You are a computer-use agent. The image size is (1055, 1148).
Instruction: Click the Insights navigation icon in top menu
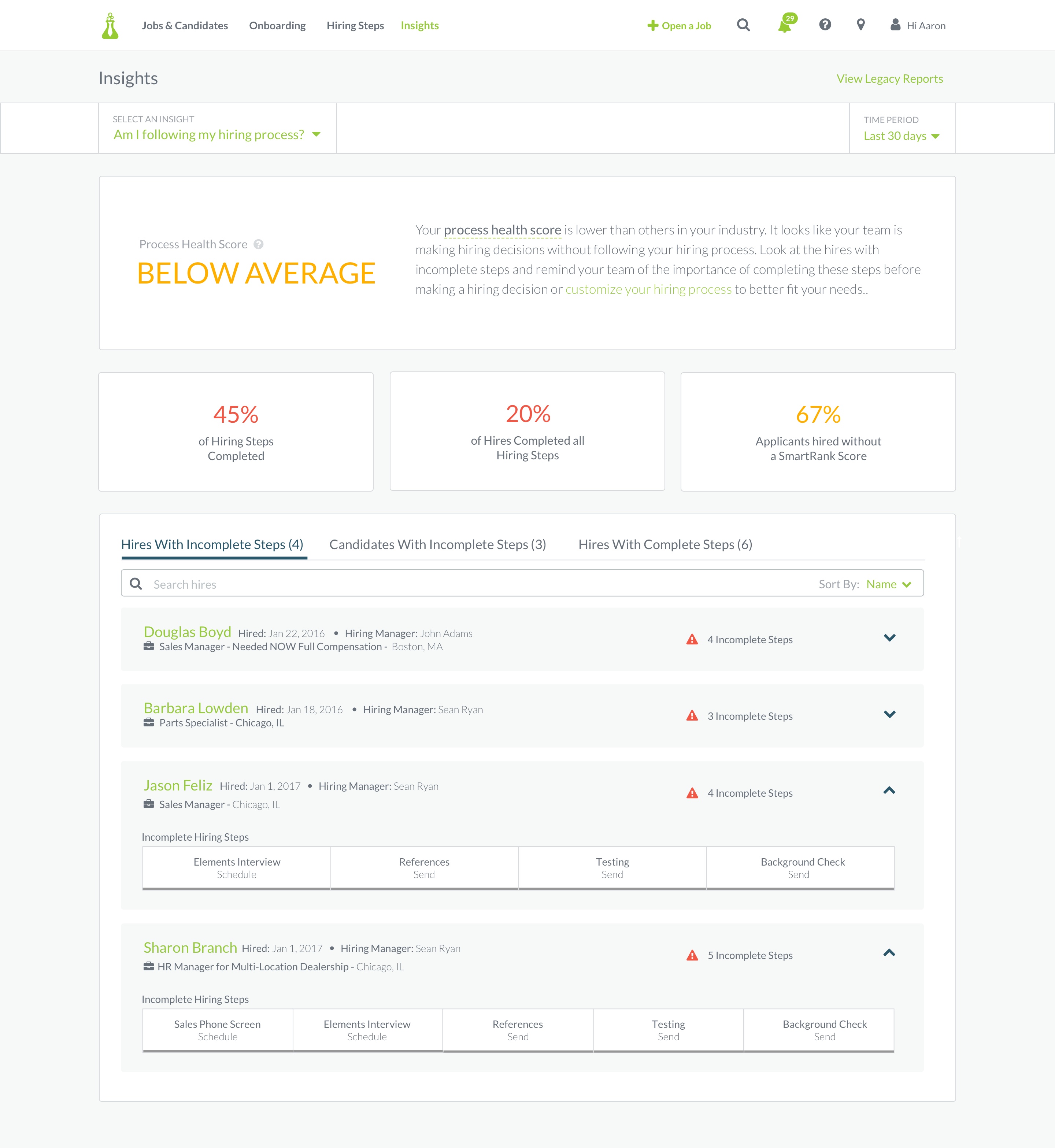click(x=419, y=25)
